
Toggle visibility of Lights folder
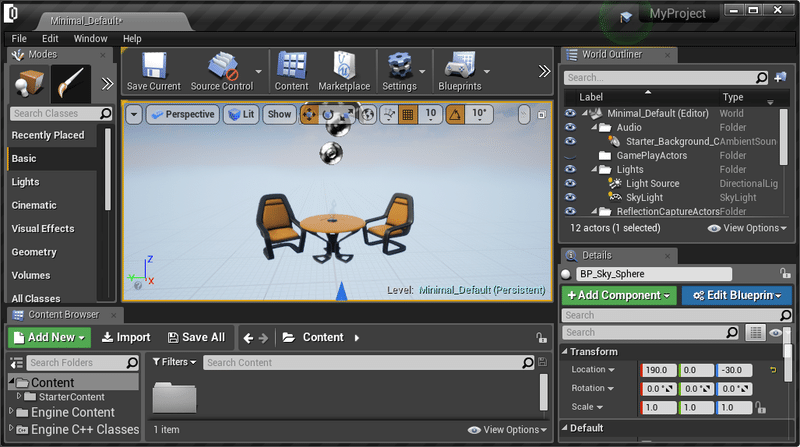click(570, 169)
